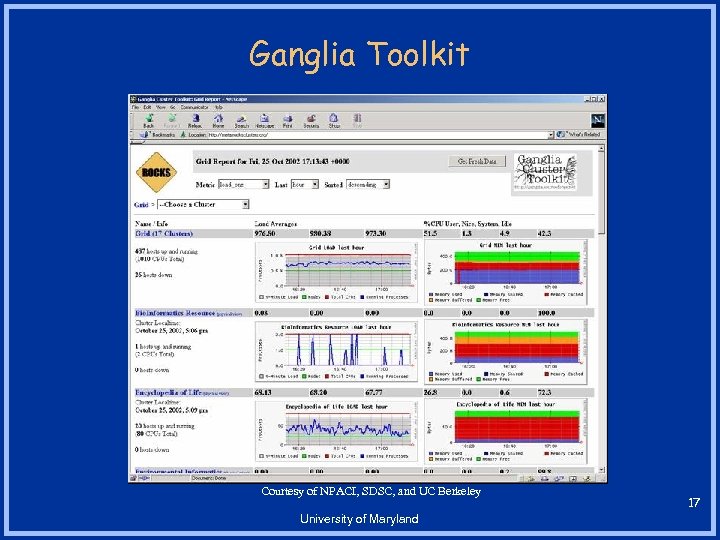Open the Encyclopedia of Life load graph
Image resolution: width=720 pixels, height=540 pixels.
pos(336,431)
